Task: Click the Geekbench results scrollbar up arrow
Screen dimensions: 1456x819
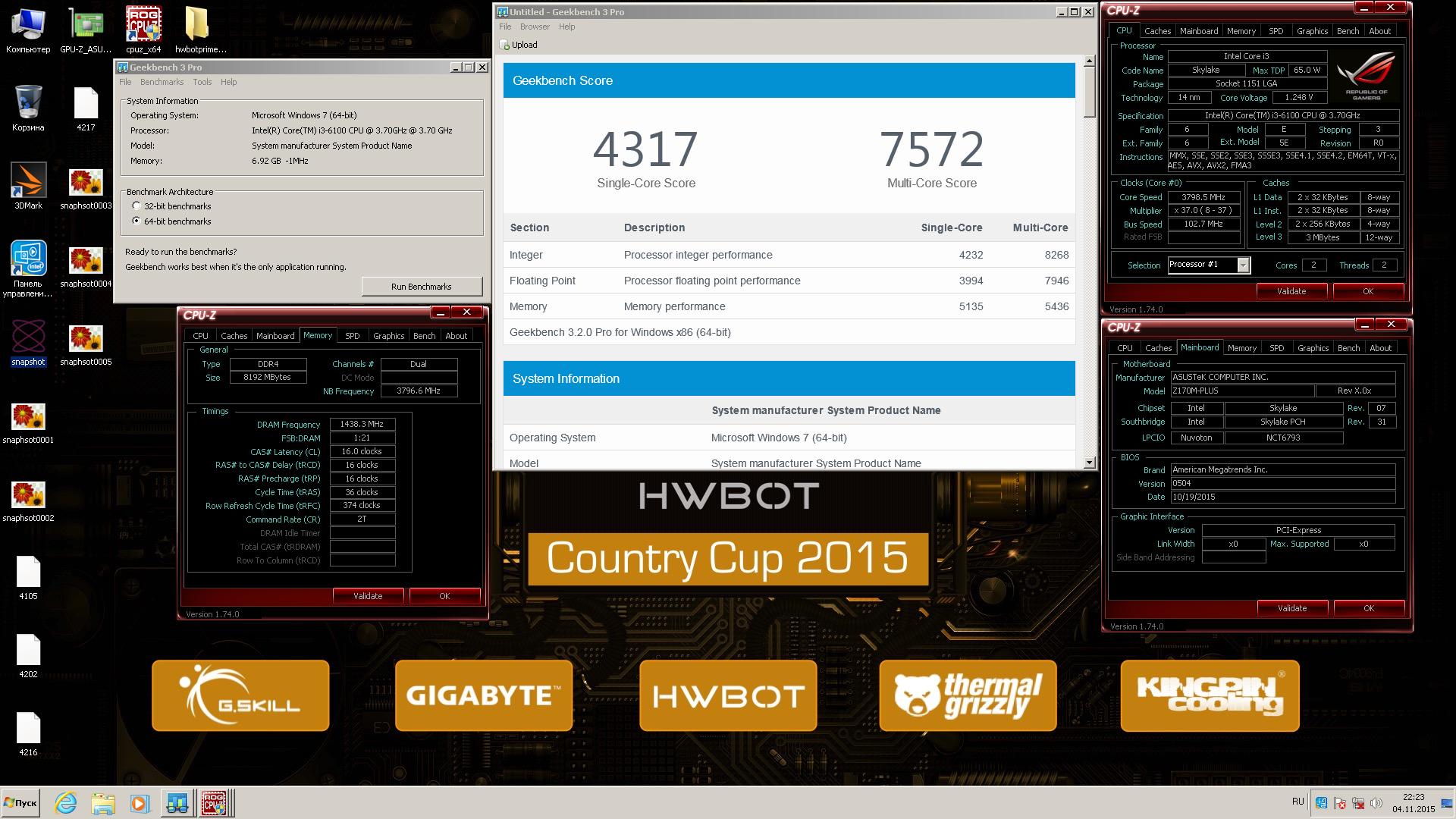Action: pos(1090,61)
